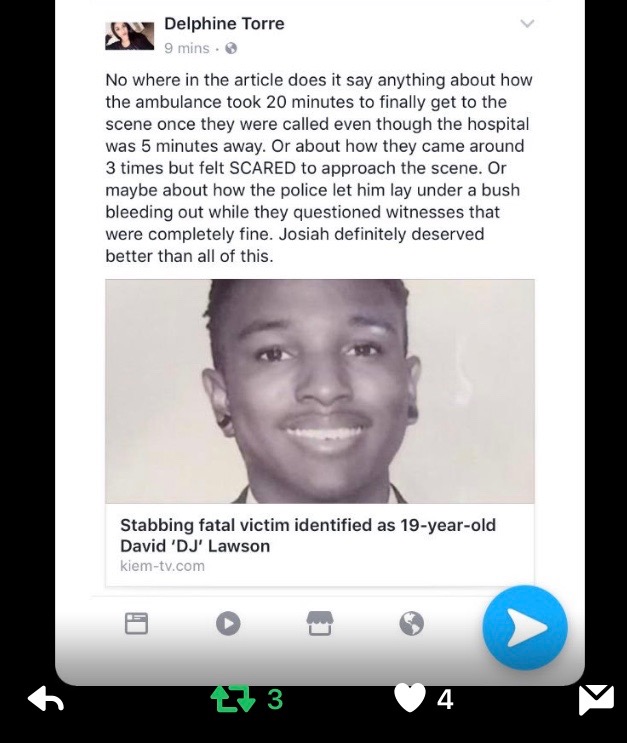Open the News Feed tab icon
Viewport: 627px width, 743px height.
tap(136, 624)
